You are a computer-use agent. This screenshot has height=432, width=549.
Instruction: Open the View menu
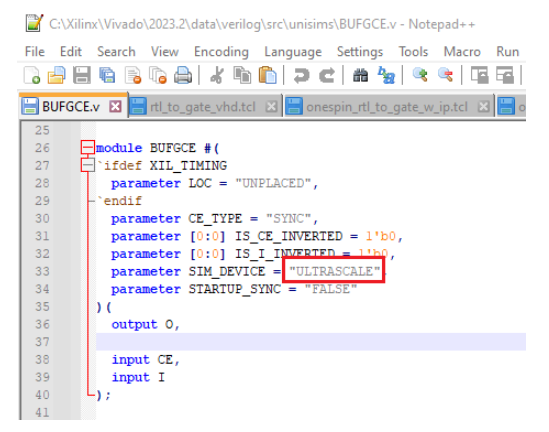[165, 52]
